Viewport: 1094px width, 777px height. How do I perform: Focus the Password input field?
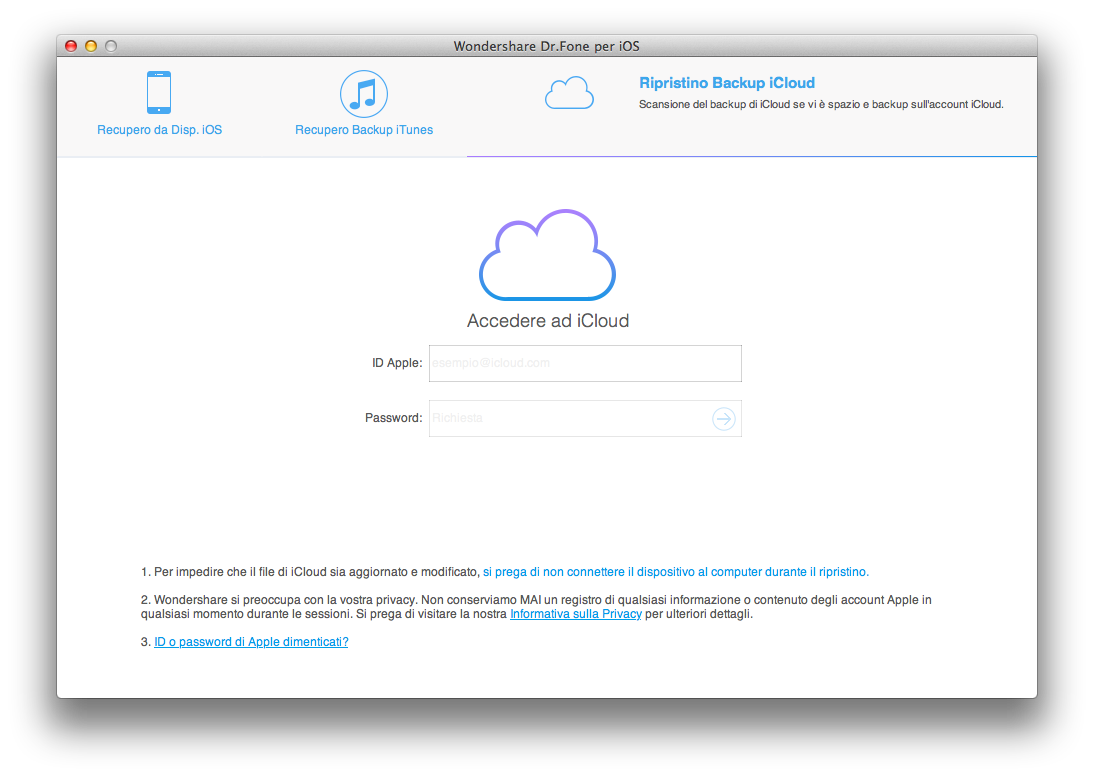tap(585, 418)
